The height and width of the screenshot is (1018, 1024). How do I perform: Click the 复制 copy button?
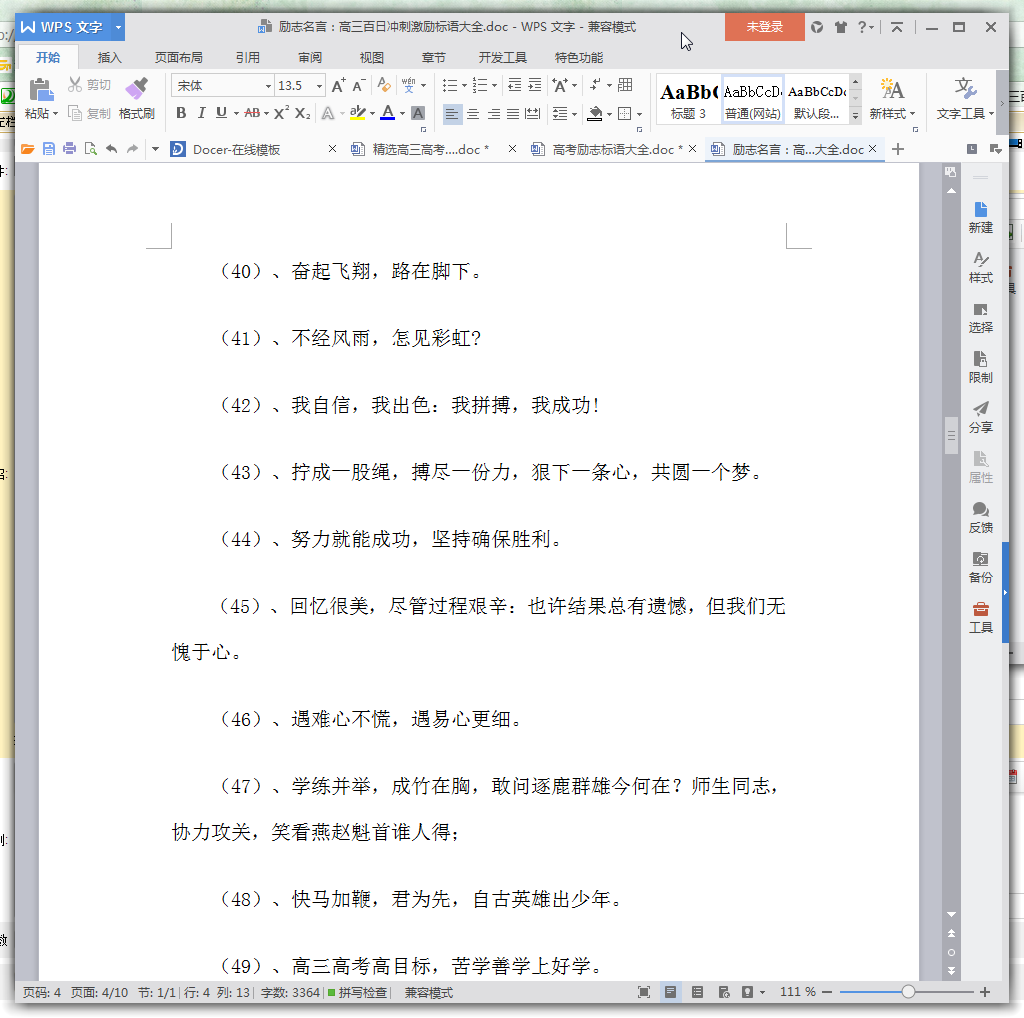coord(89,114)
